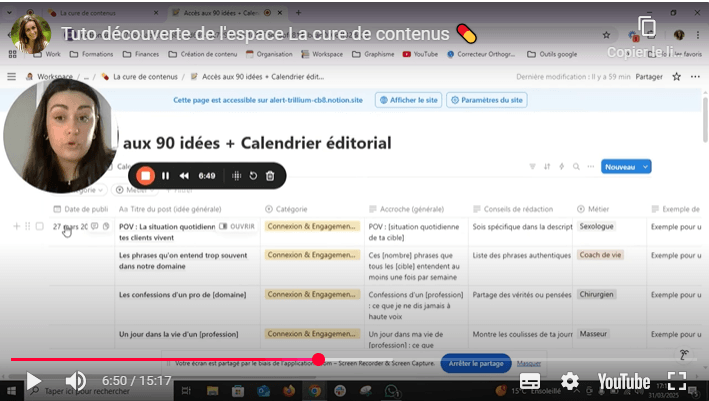The width and height of the screenshot is (709, 401).
Task: Click the Catégorie column header
Action: (290, 208)
